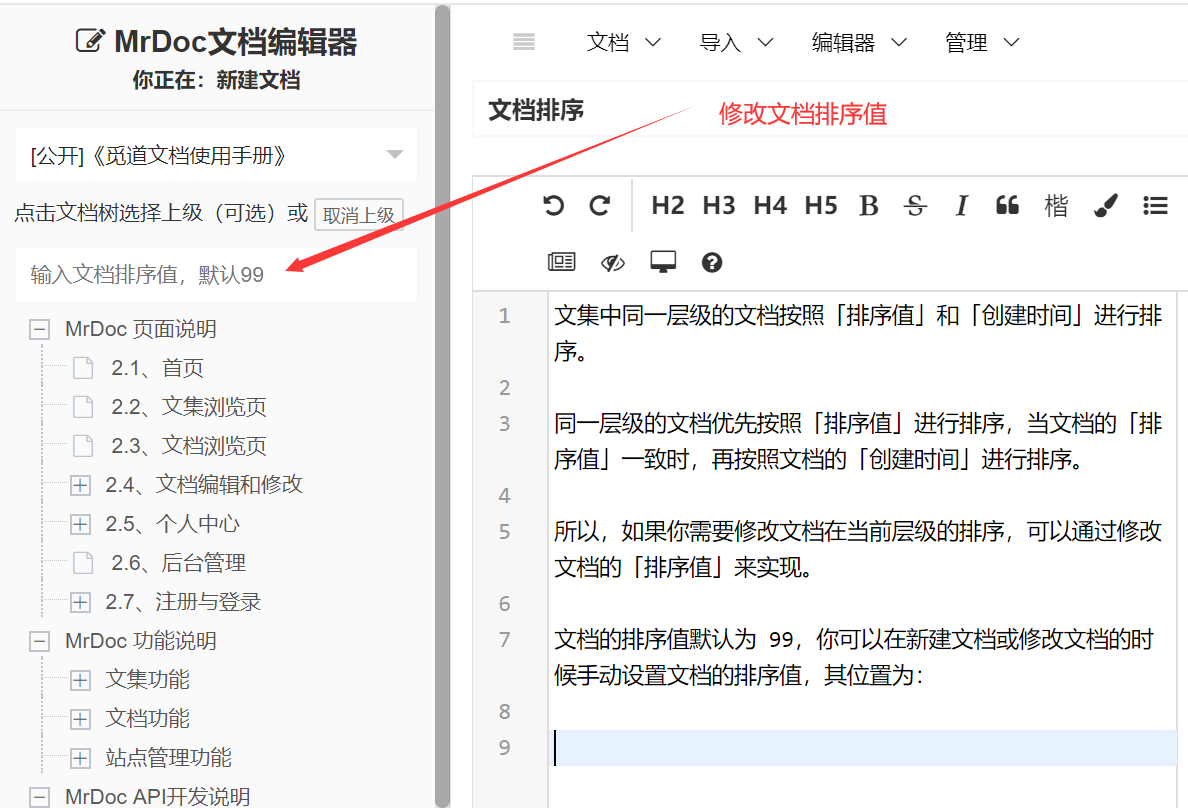Collapse the MrDoc 页面说明 tree node
Image resolution: width=1188 pixels, height=808 pixels.
click(40, 330)
